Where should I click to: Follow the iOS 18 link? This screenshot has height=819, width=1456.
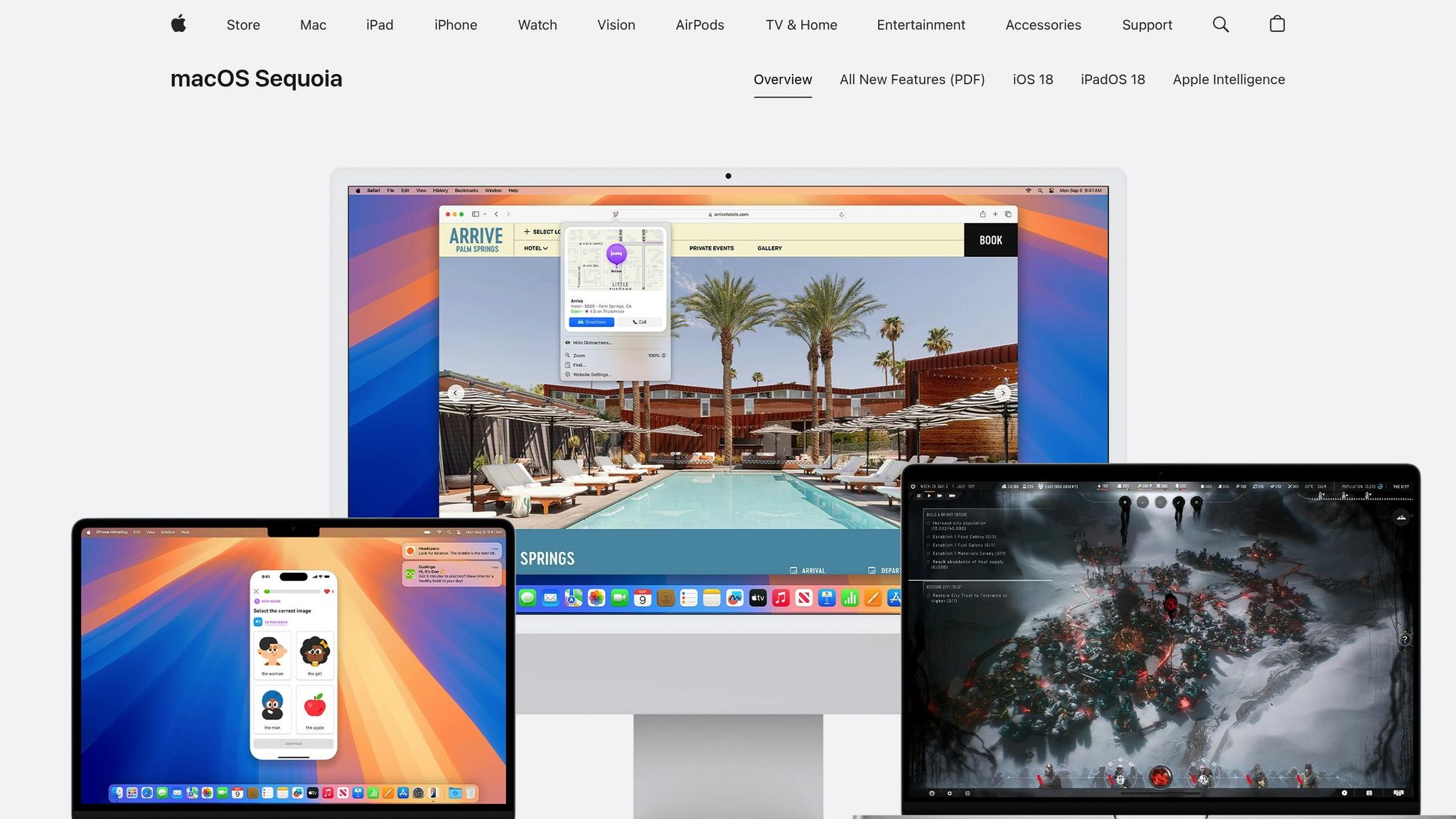click(x=1033, y=80)
